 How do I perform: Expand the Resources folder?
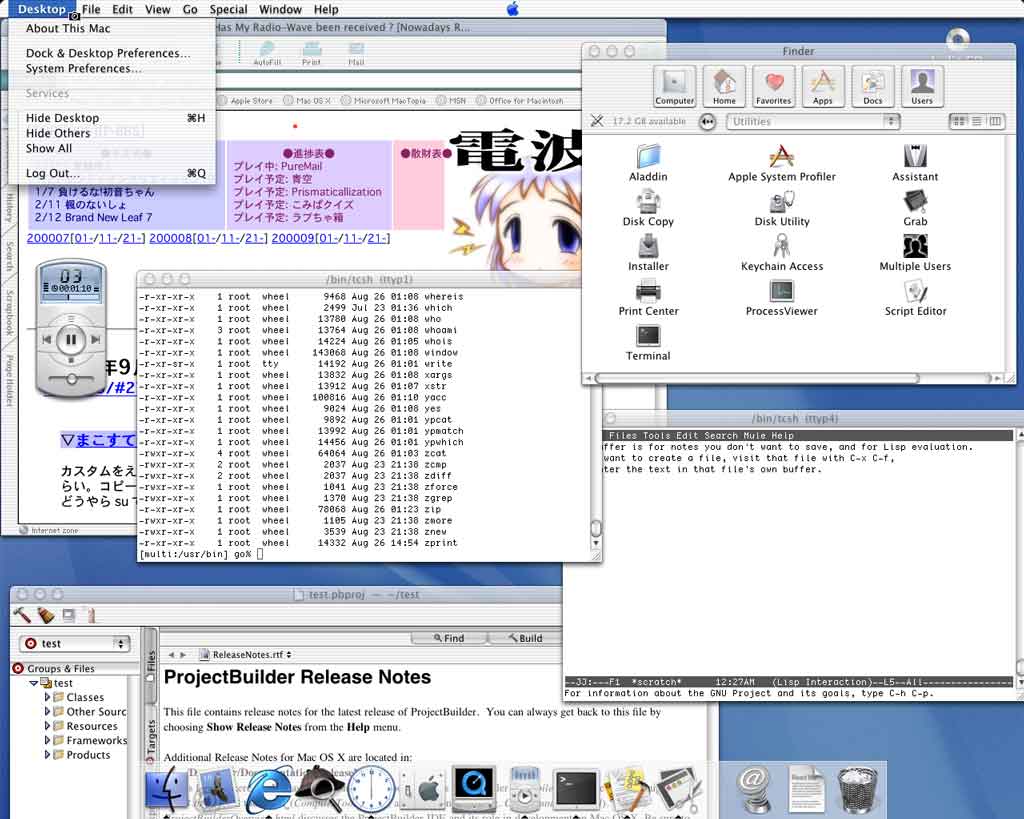[47, 726]
